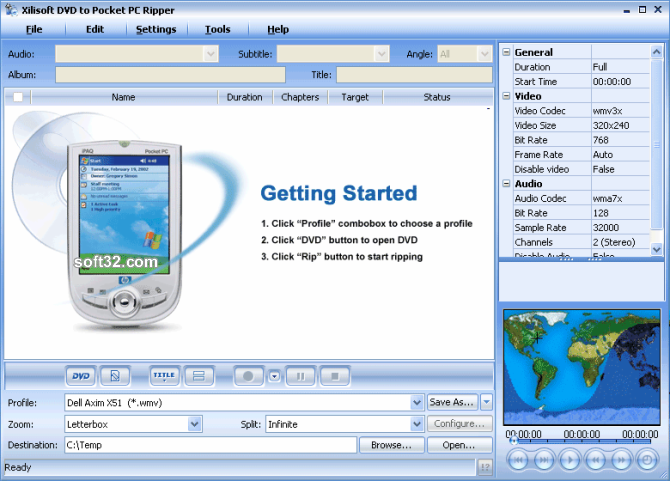Click the Title text field
The image size is (670, 481).
(414, 74)
